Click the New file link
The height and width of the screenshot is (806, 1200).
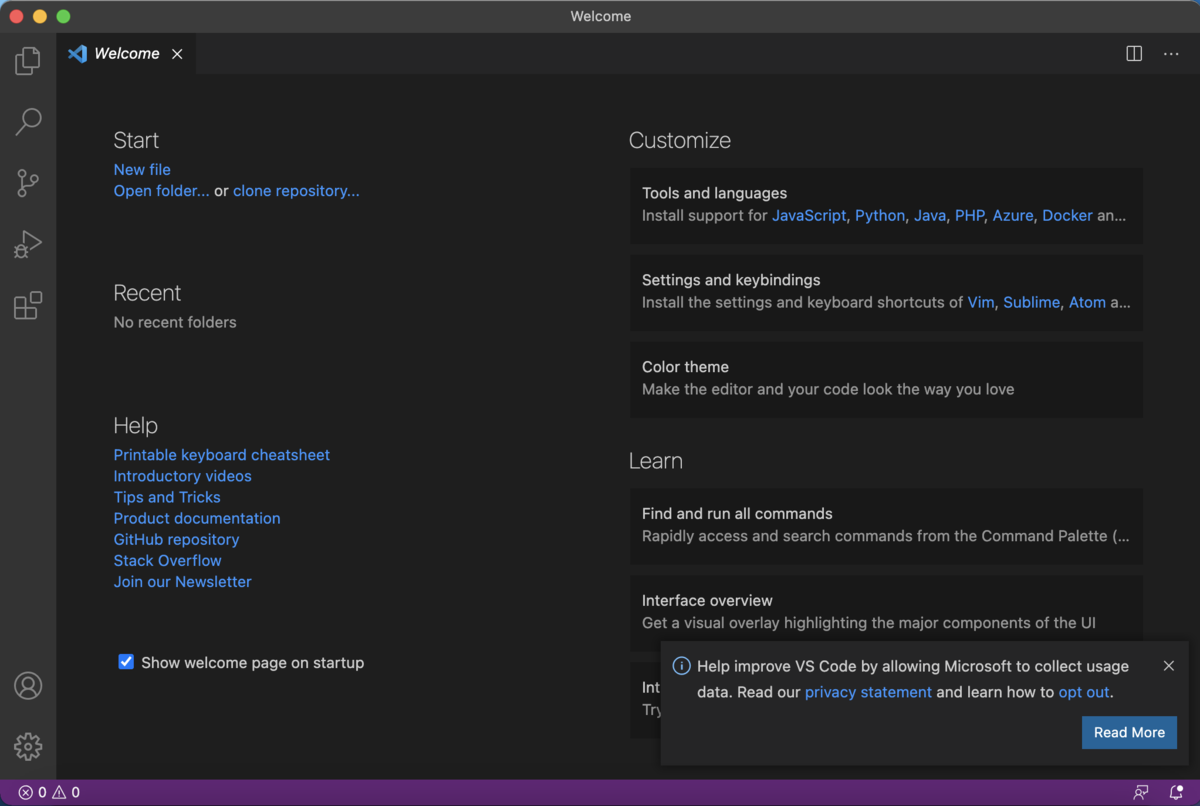[142, 170]
